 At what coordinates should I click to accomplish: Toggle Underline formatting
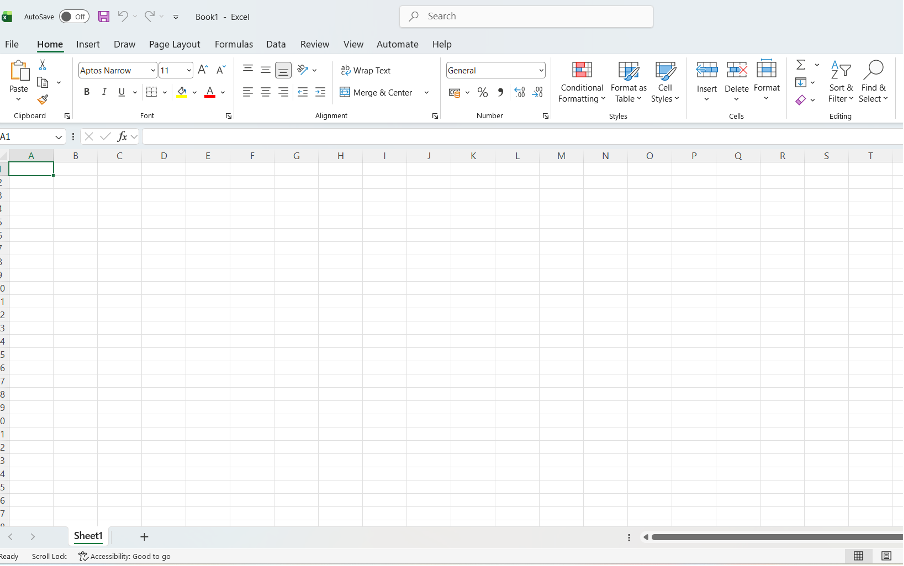(121, 92)
